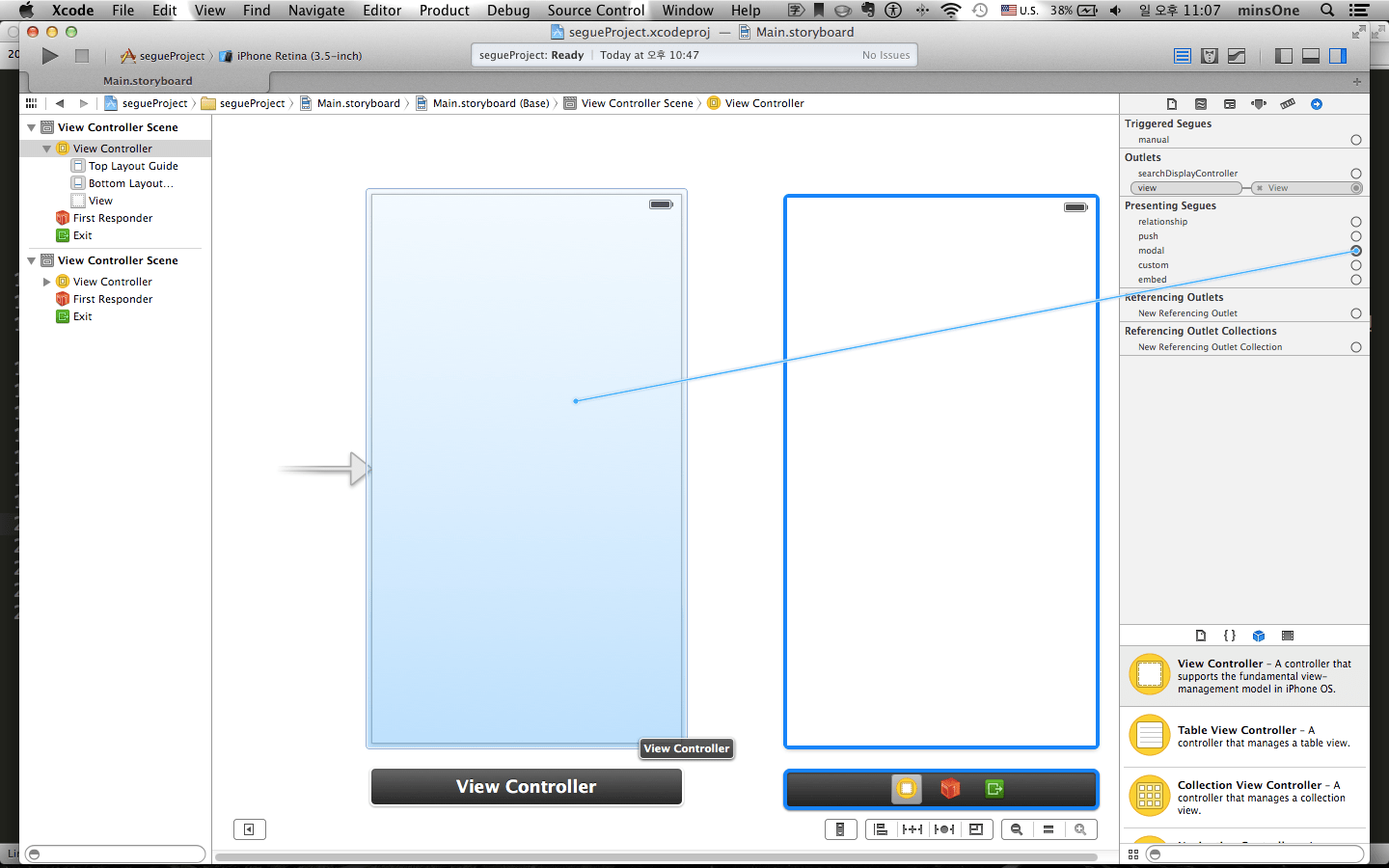
Task: Open Spotlight search in menu bar
Action: point(1327,11)
